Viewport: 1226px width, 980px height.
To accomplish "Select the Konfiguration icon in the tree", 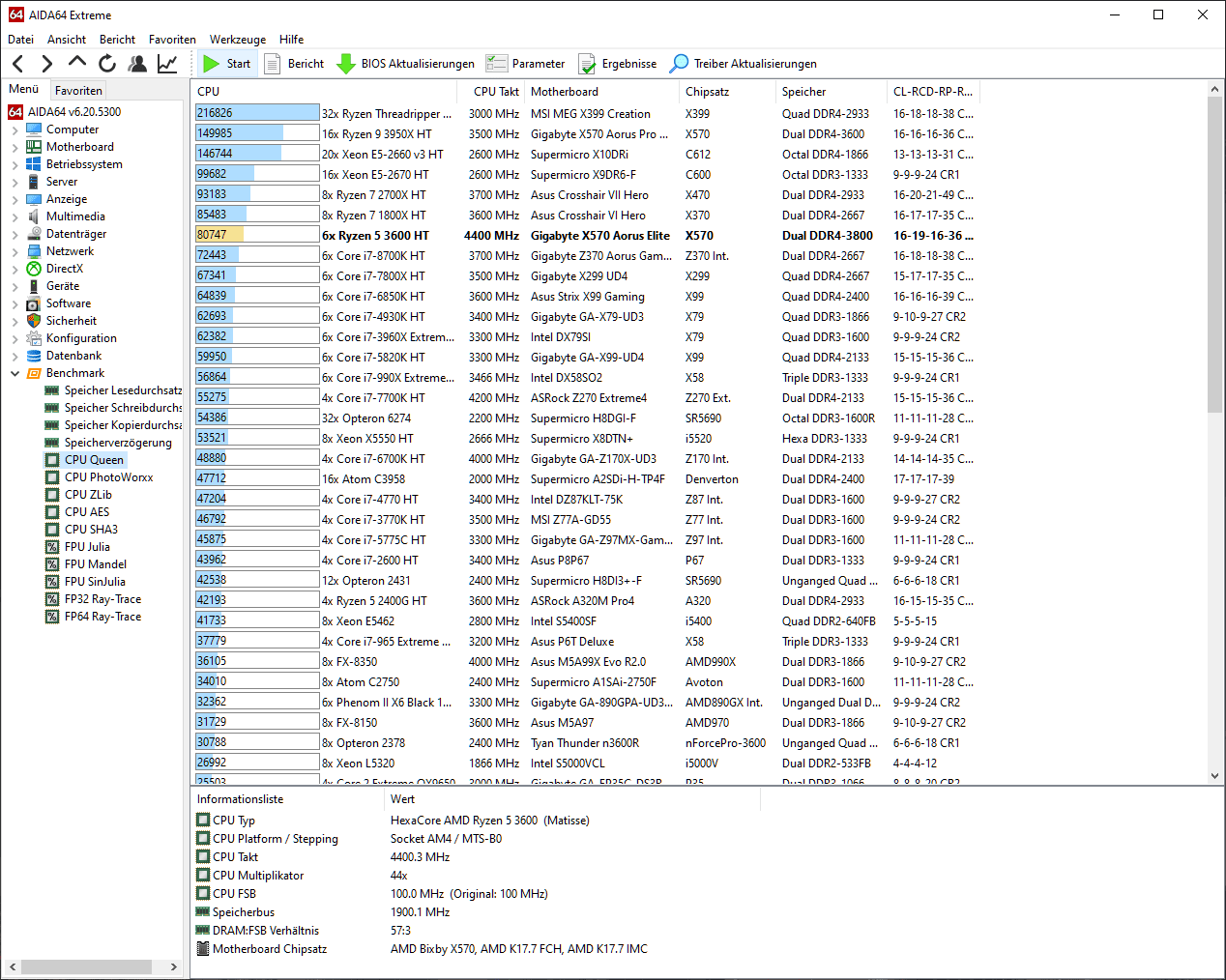I will 34,338.
